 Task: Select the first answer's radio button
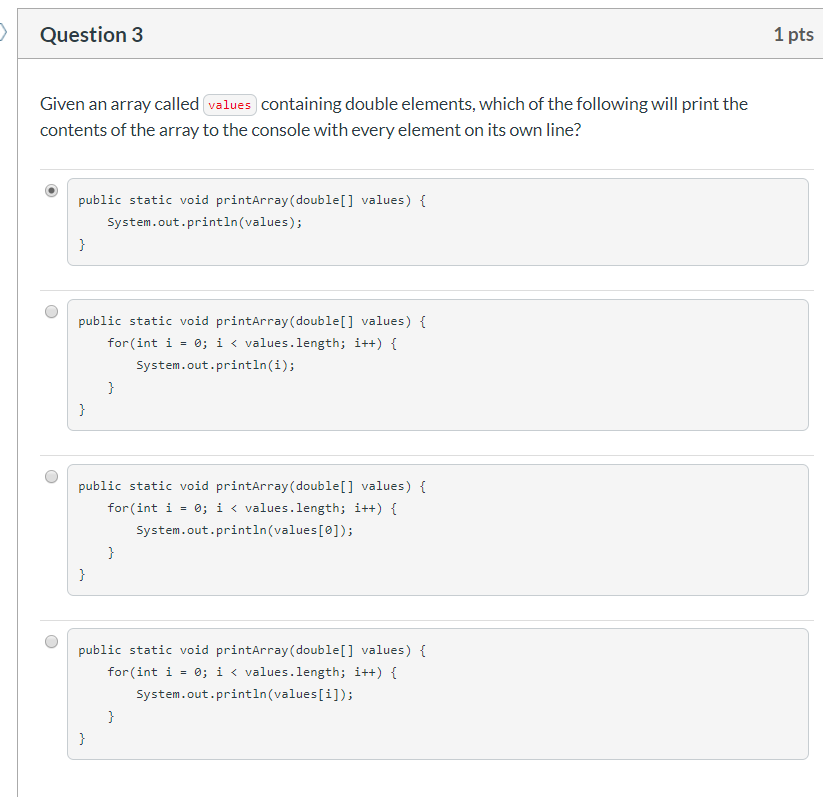click(51, 190)
